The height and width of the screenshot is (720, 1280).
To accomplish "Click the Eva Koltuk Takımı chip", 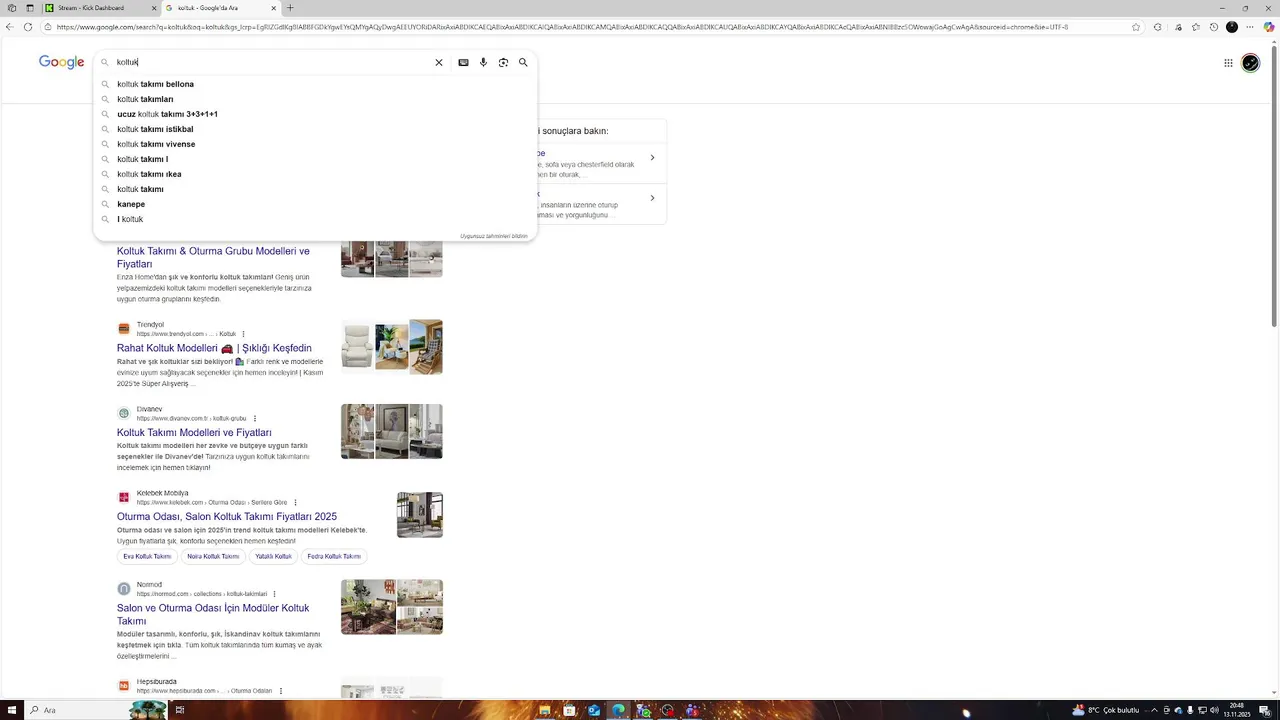I will click(x=147, y=556).
